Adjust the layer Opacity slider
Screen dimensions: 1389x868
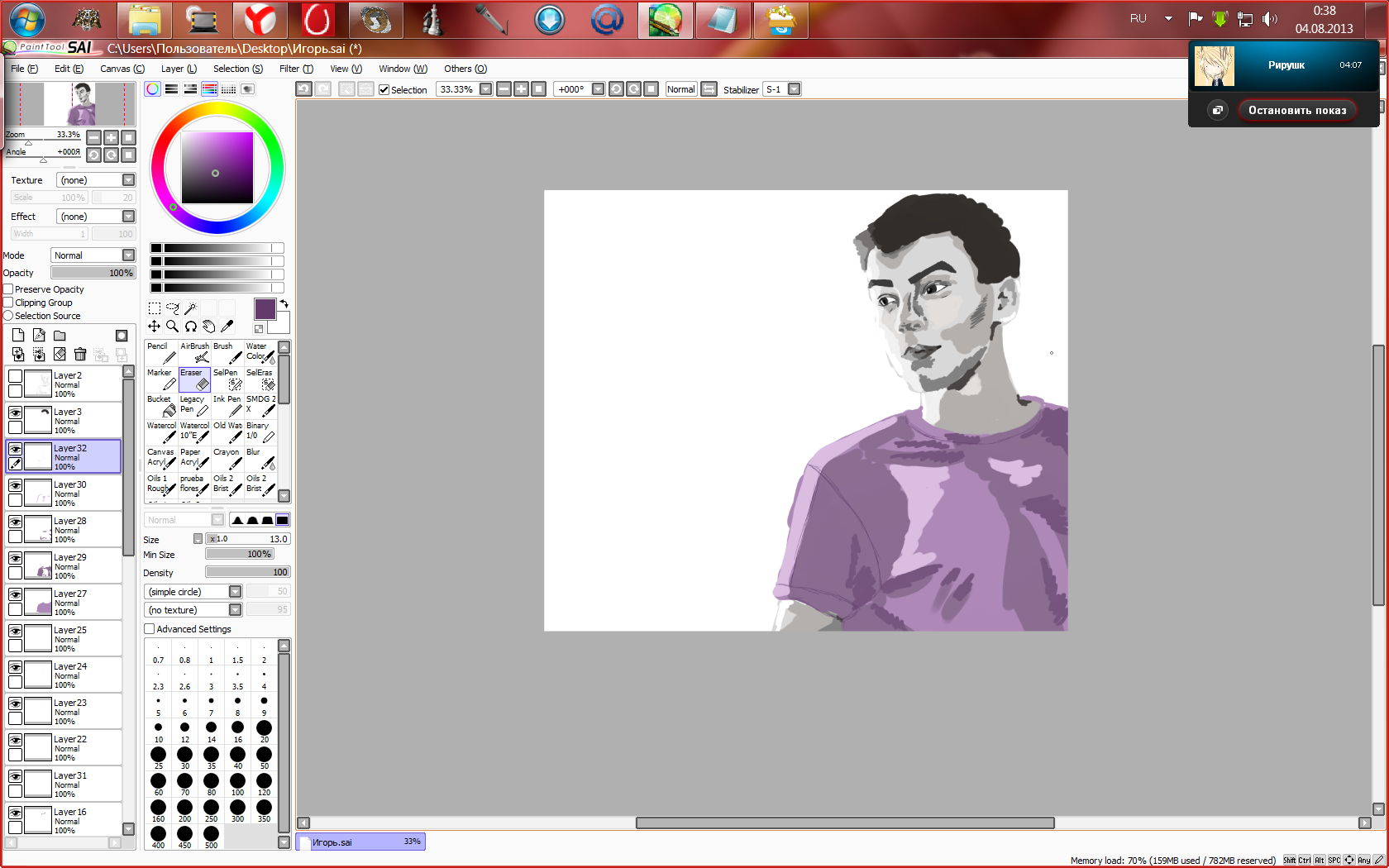[93, 273]
